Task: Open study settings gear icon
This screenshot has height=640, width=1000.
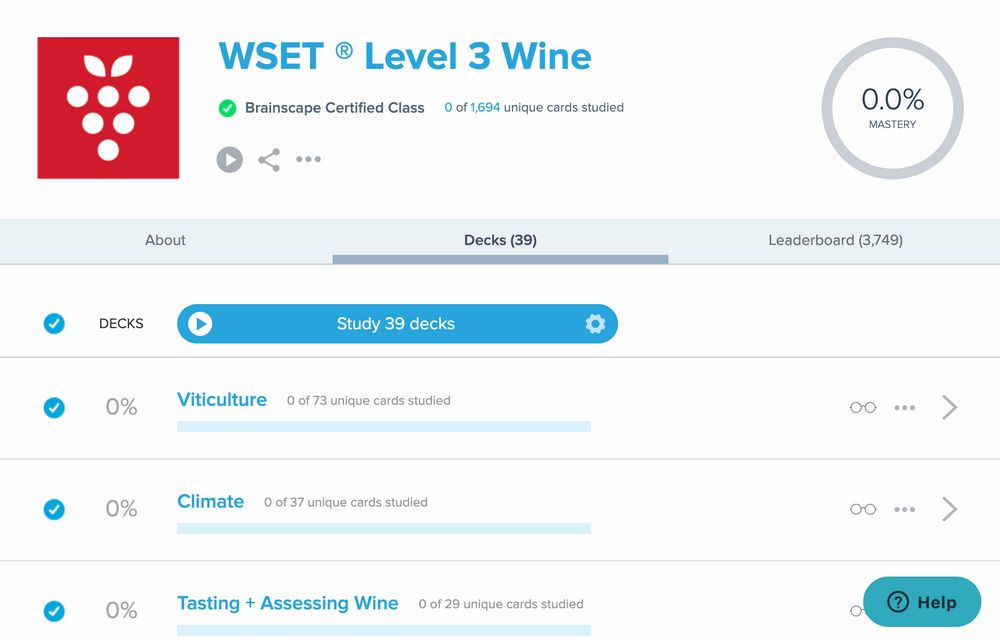Action: pyautogui.click(x=595, y=324)
